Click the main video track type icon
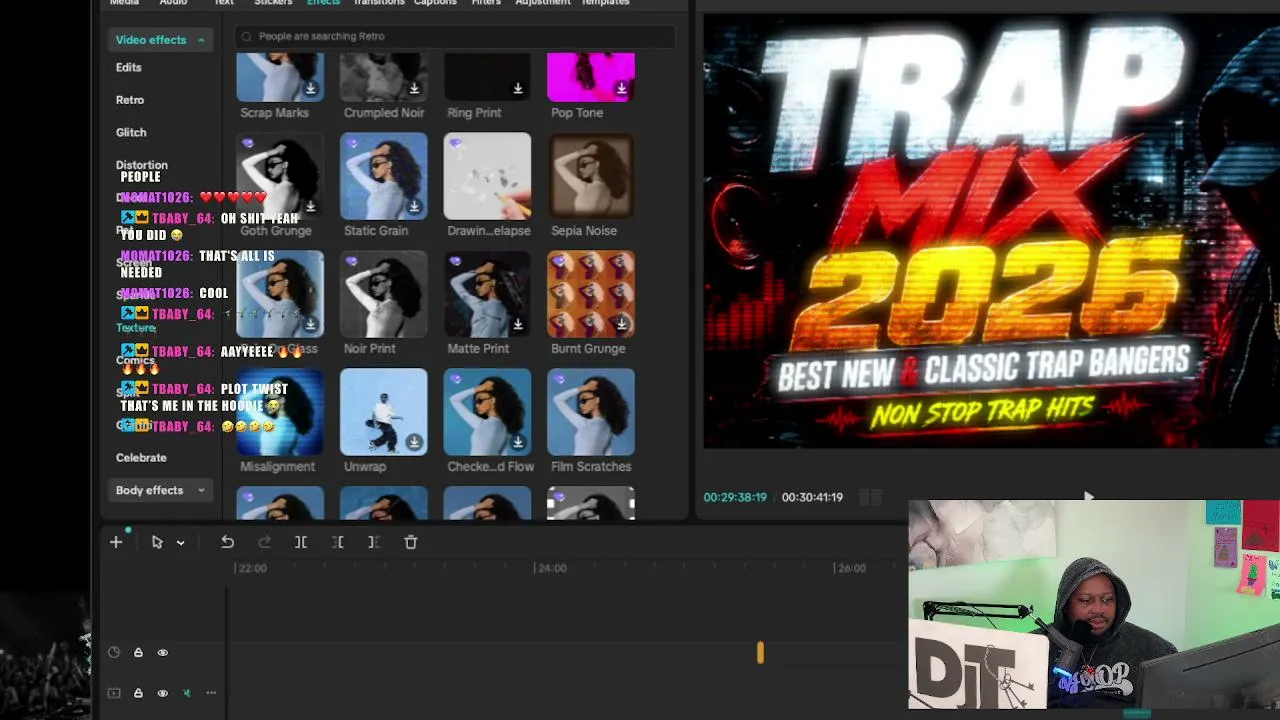This screenshot has height=720, width=1280. [x=114, y=693]
